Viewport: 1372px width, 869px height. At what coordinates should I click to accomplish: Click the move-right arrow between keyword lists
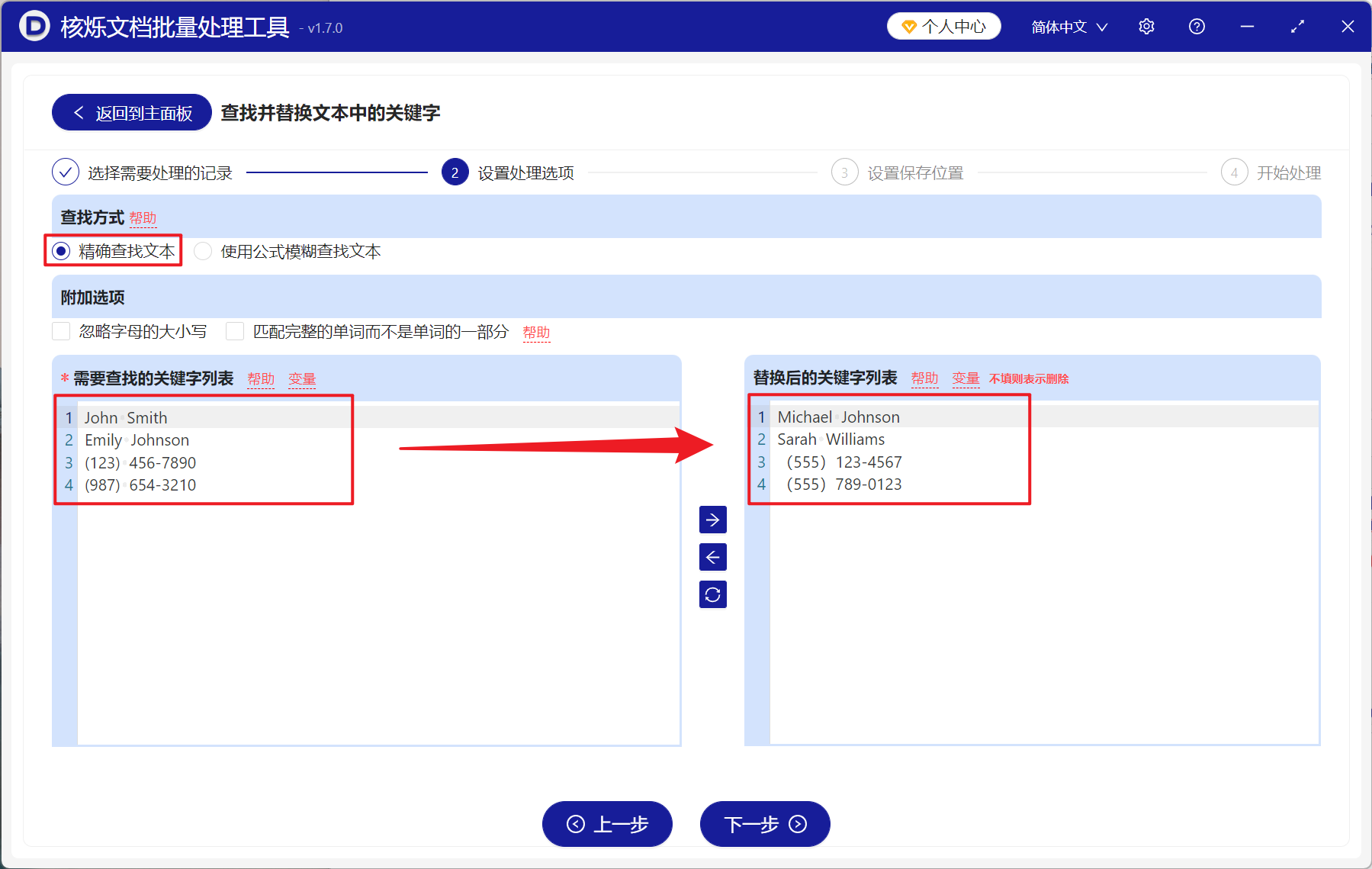(712, 520)
